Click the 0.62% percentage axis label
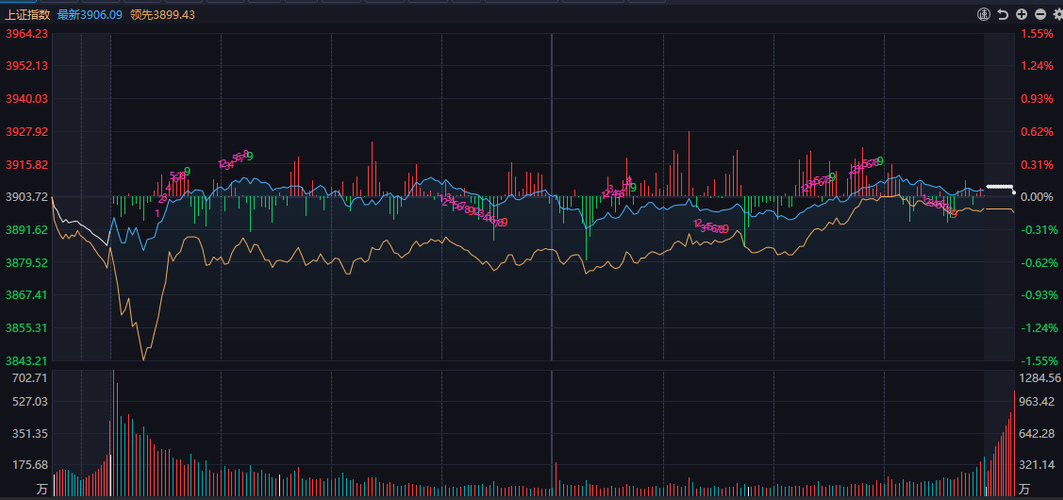 tap(1039, 131)
